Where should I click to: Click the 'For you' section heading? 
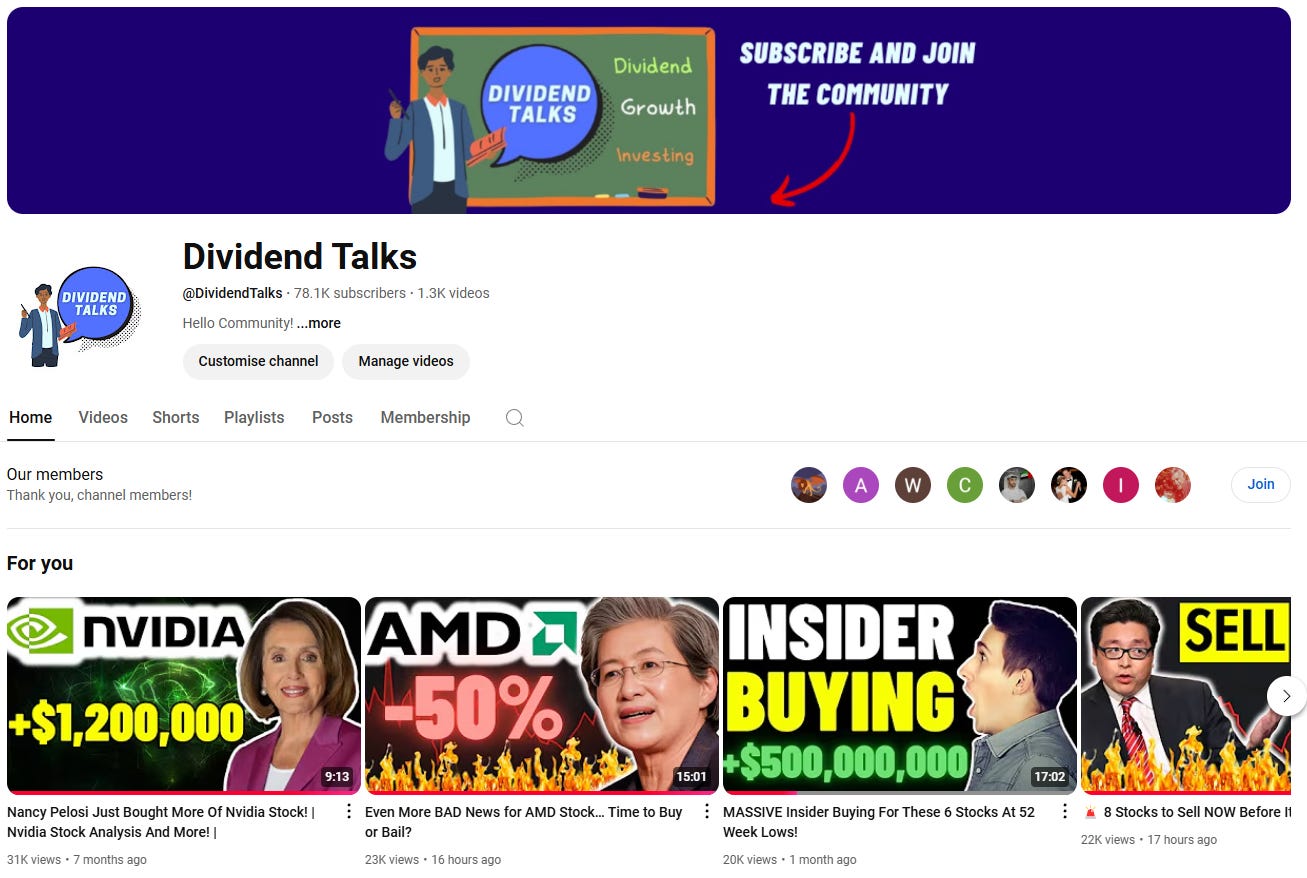point(40,563)
